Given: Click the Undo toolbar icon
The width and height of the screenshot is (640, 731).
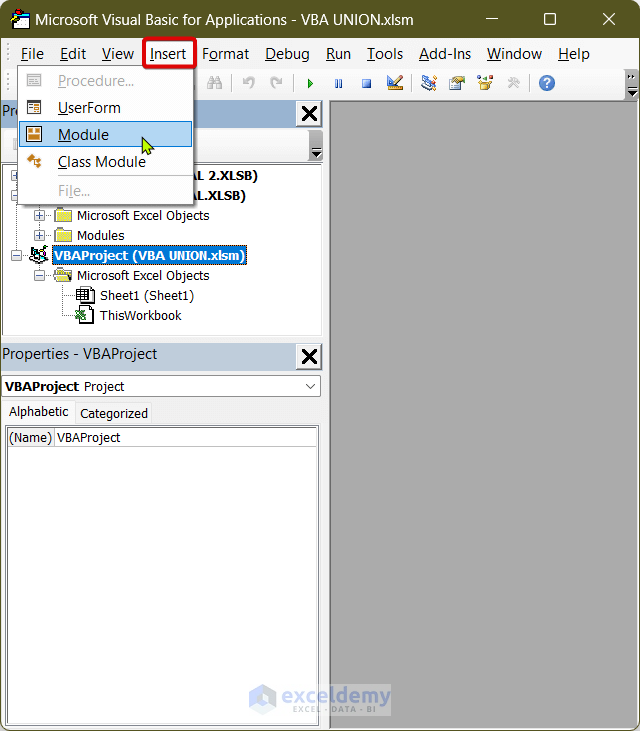Looking at the screenshot, I should [x=248, y=83].
